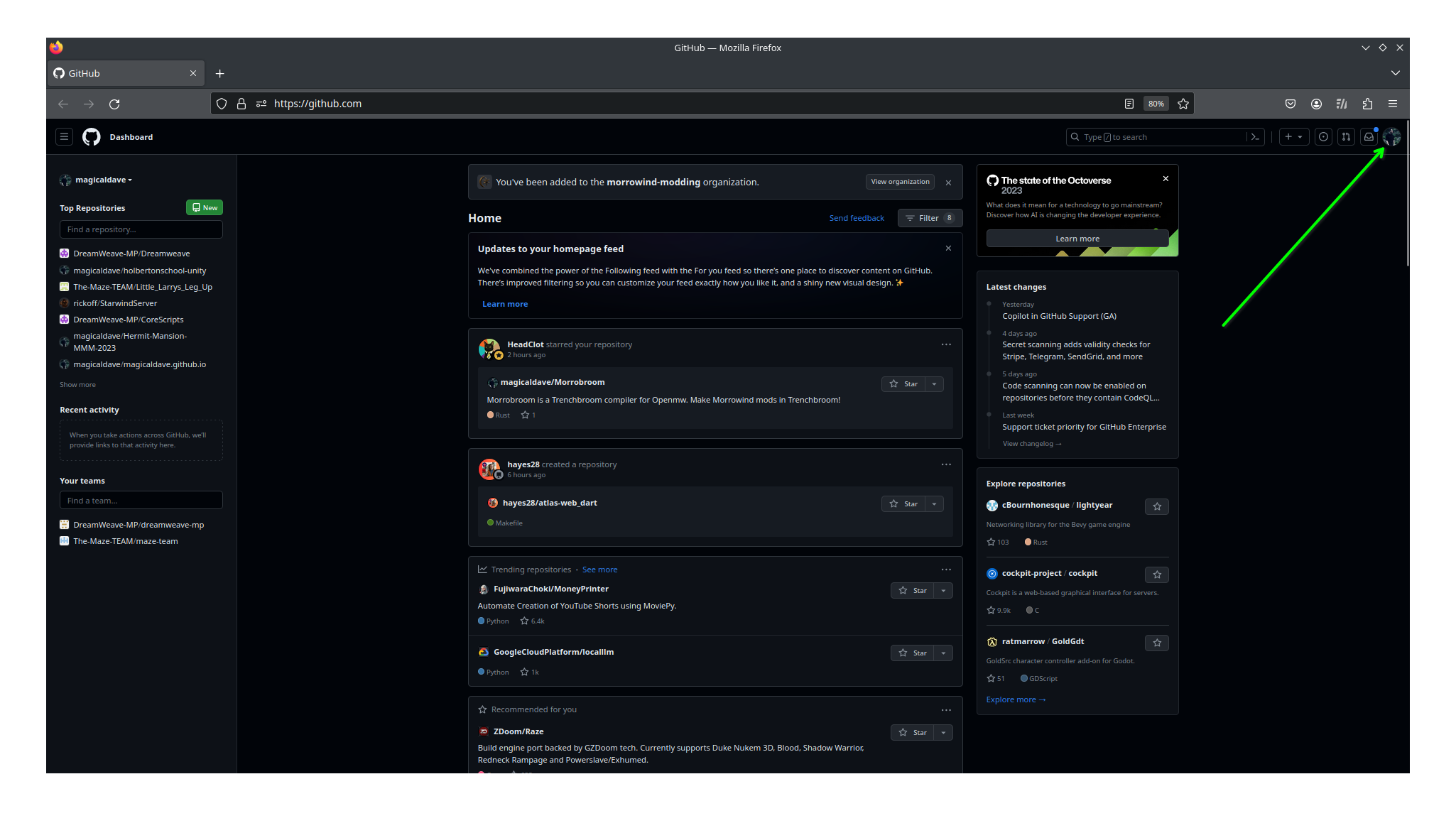This screenshot has height=828, width=1456.
Task: Open star lists dropdown for localllm
Action: tap(944, 653)
